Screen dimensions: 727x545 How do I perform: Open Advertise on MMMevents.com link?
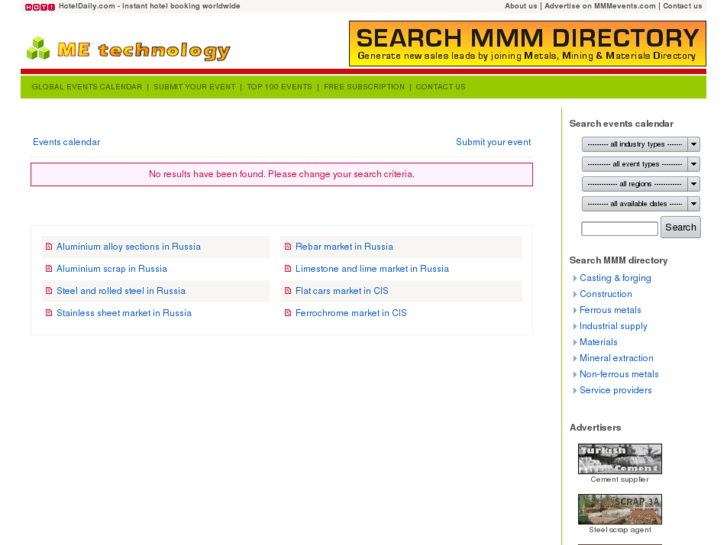[x=600, y=6]
